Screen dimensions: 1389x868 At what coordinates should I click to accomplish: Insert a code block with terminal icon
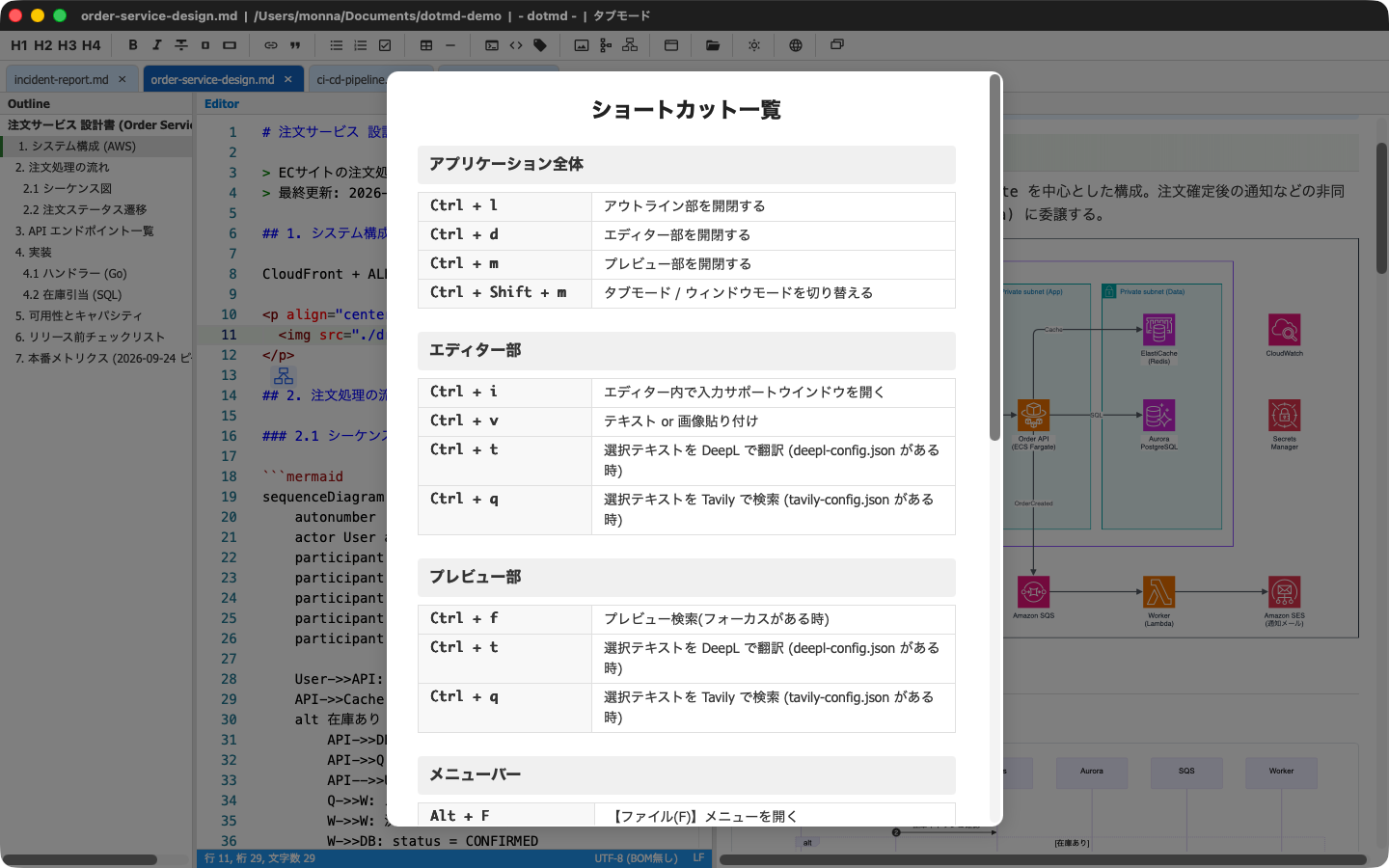point(492,45)
